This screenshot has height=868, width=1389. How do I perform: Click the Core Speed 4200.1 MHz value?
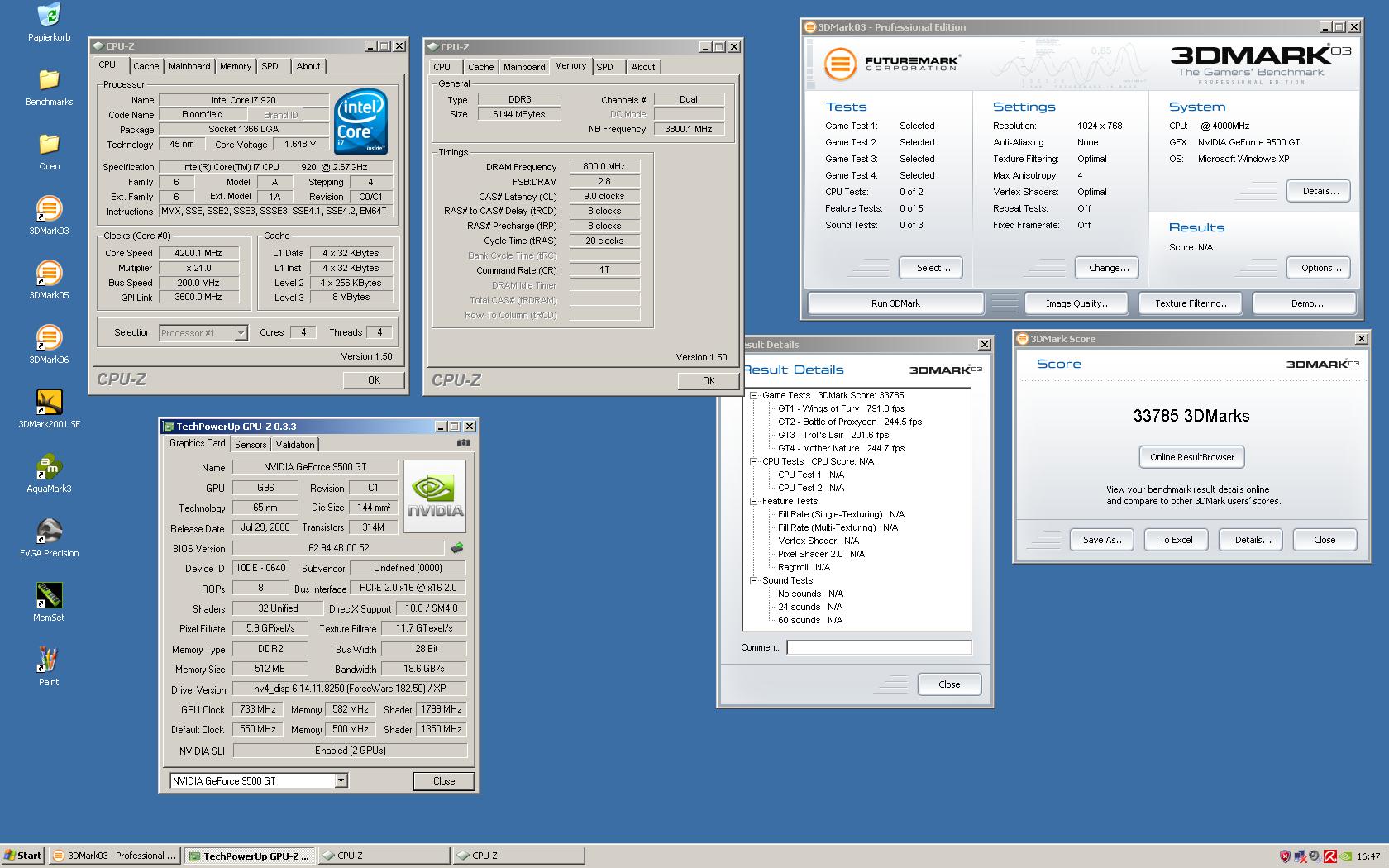[198, 253]
